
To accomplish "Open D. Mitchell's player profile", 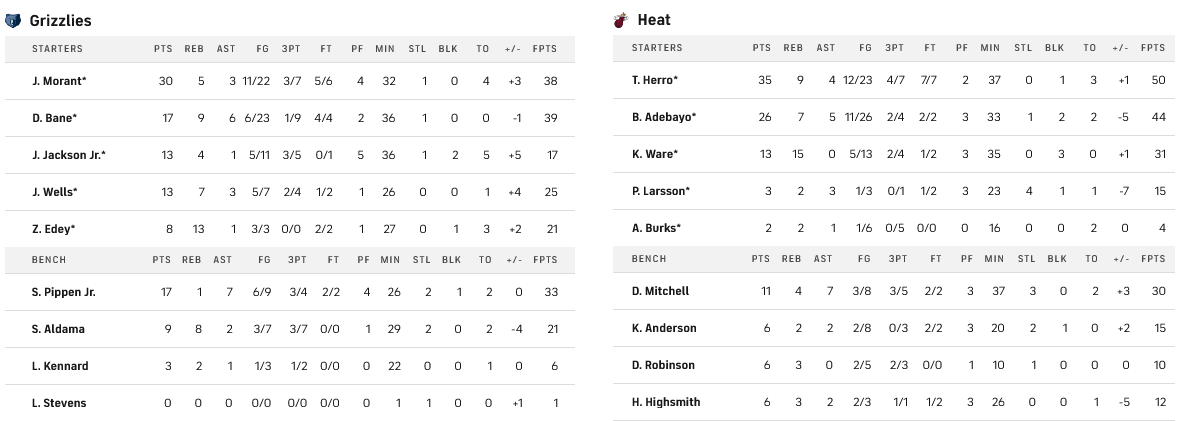I will pyautogui.click(x=660, y=291).
